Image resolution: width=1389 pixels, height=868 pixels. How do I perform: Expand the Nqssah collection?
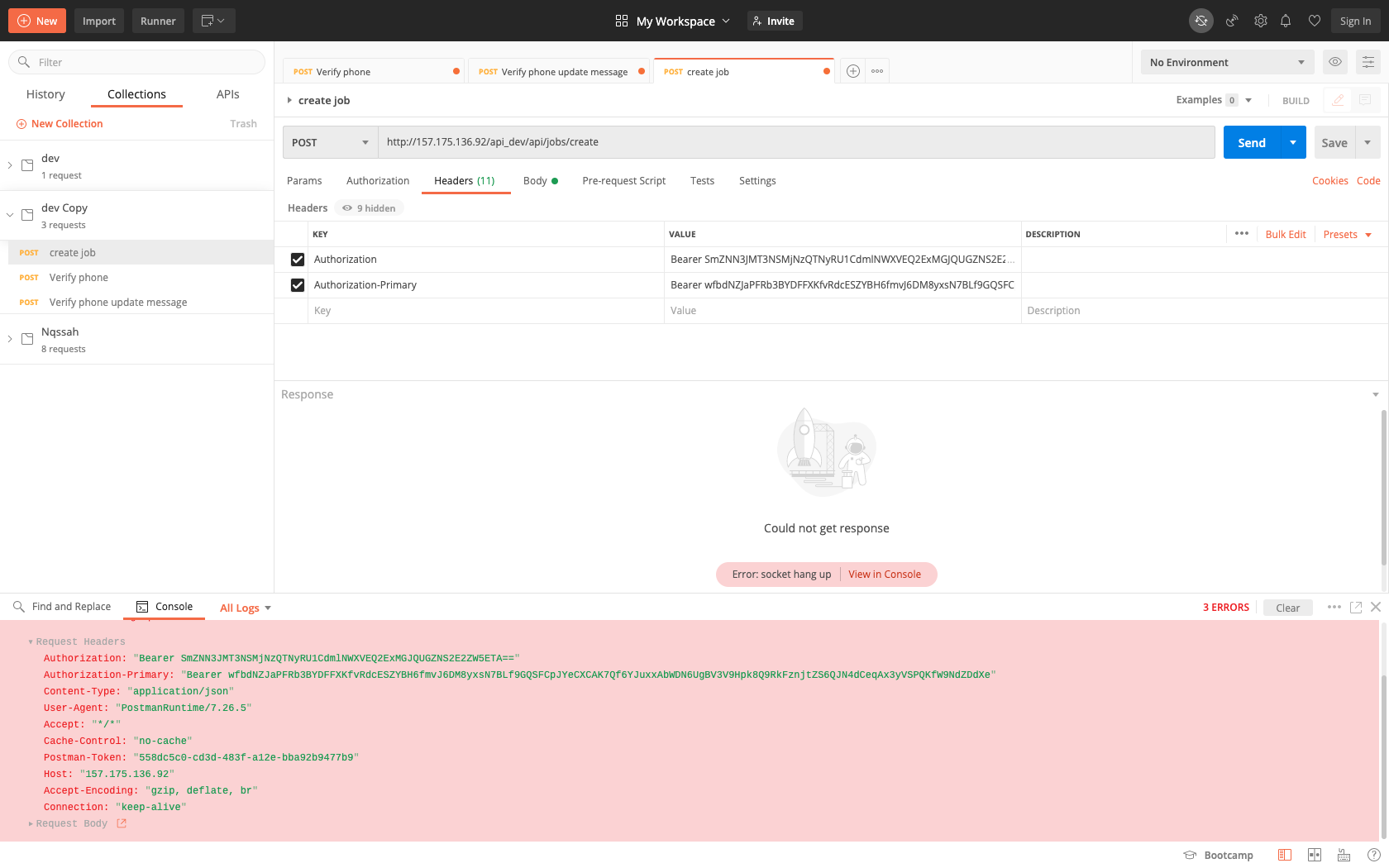pyautogui.click(x=10, y=339)
